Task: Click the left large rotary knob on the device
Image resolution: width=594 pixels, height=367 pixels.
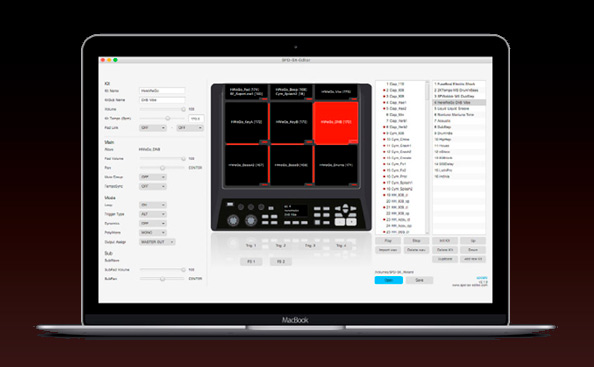Action: point(233,220)
